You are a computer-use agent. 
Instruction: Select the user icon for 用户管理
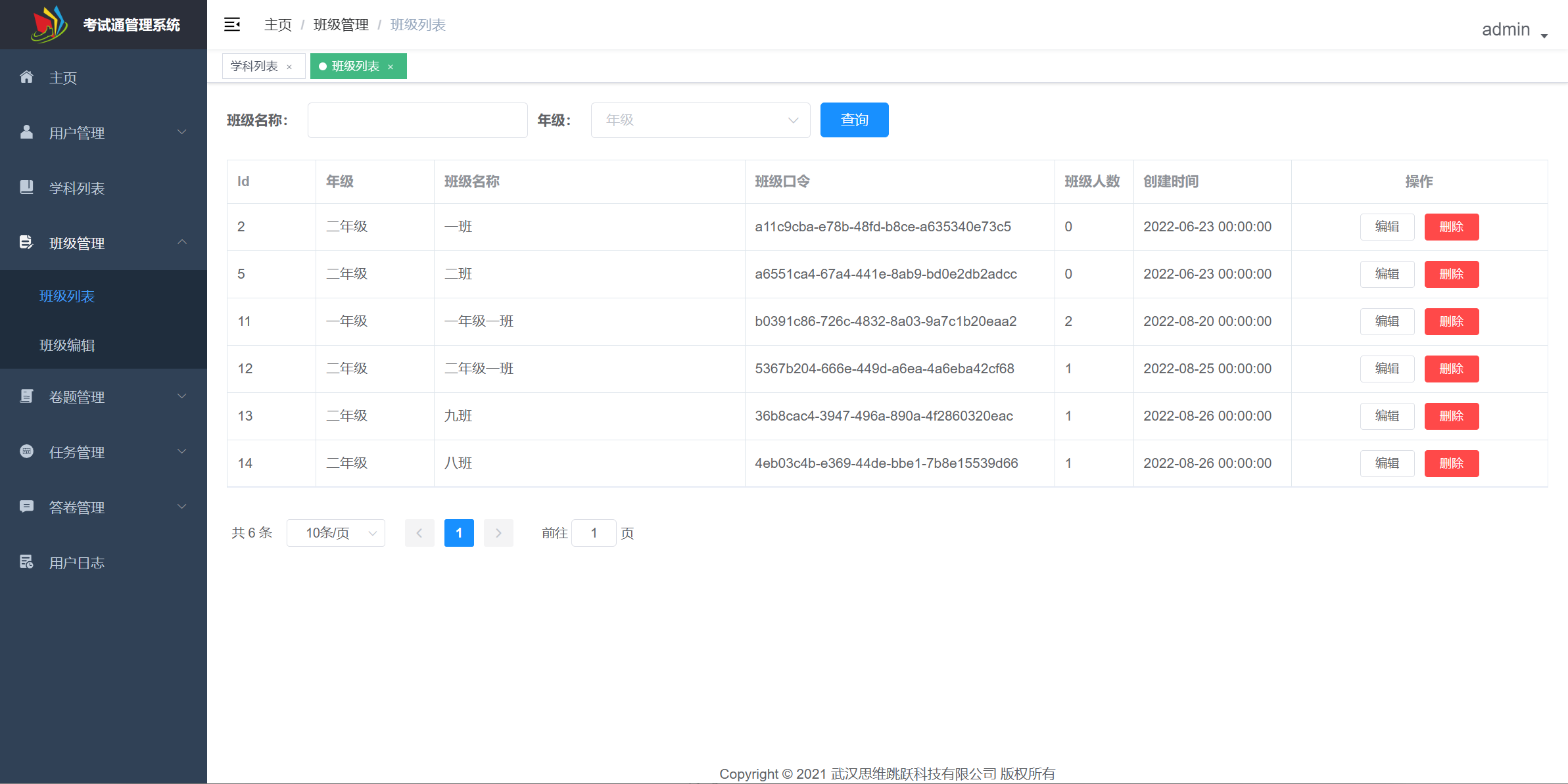pos(26,132)
